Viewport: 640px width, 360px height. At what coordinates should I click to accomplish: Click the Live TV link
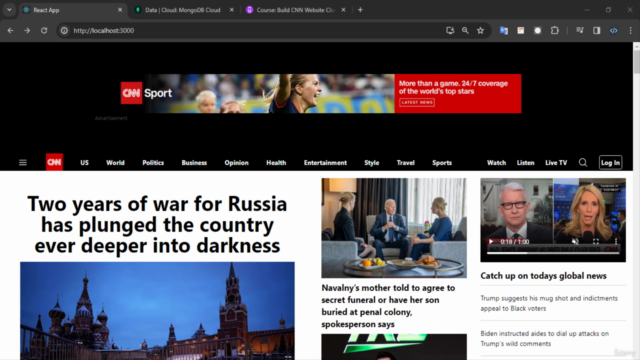pos(556,162)
